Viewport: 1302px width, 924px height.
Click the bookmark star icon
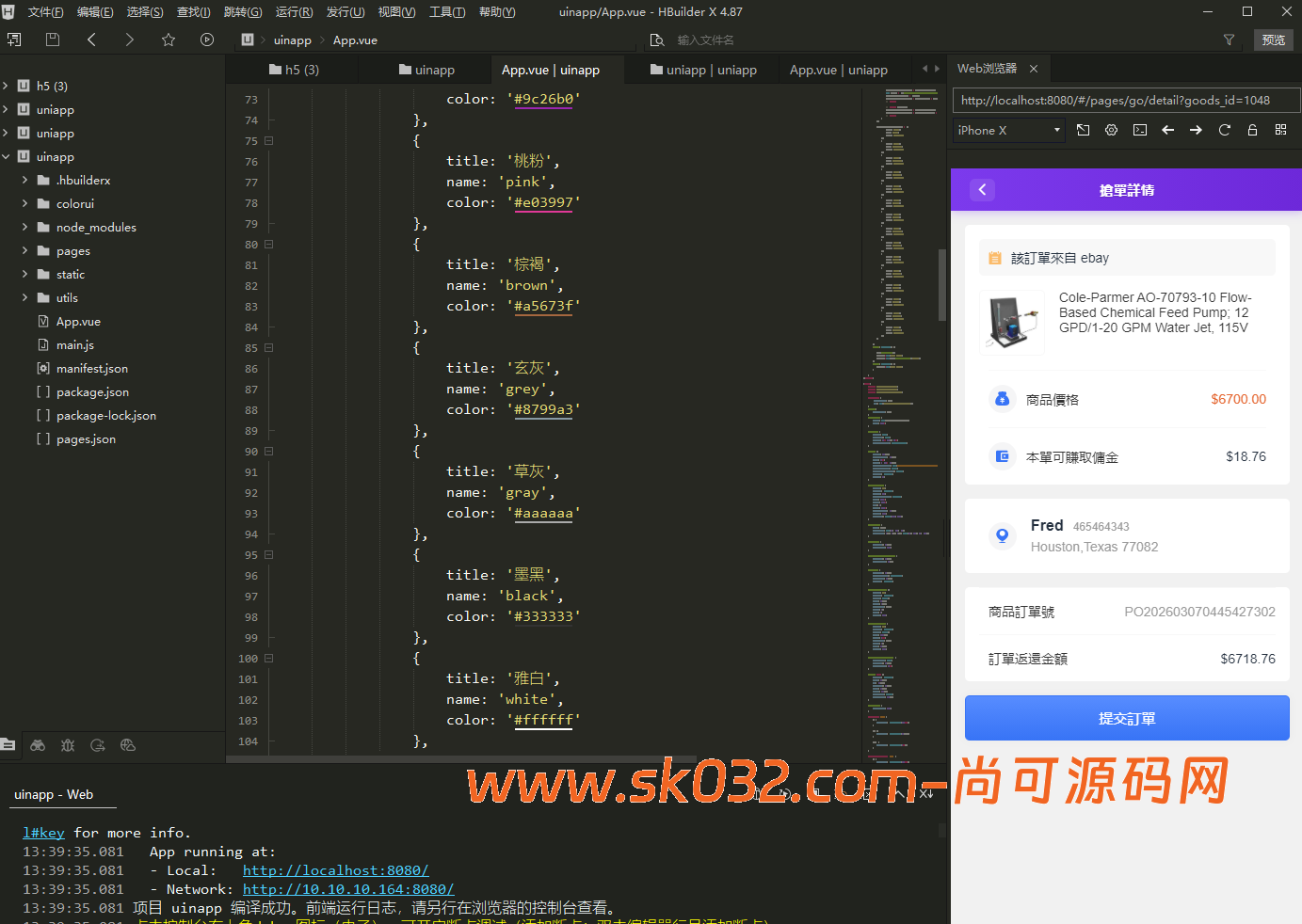pyautogui.click(x=169, y=40)
